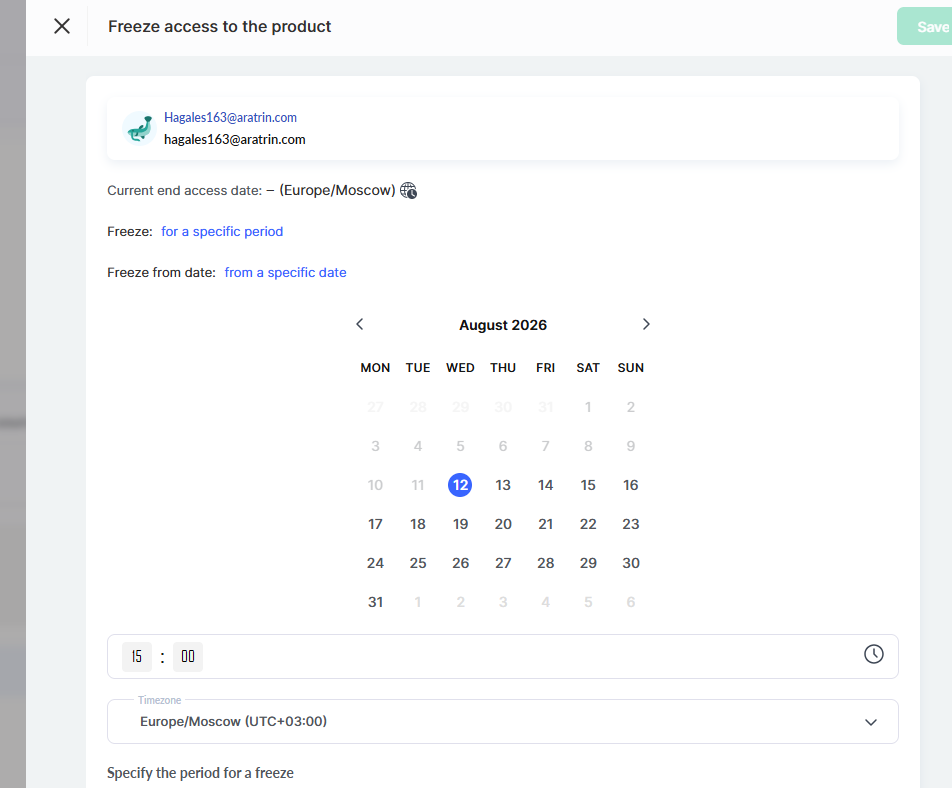Change freeze type 'for a specific period'
Viewport: 952px width, 788px height.
(x=222, y=231)
